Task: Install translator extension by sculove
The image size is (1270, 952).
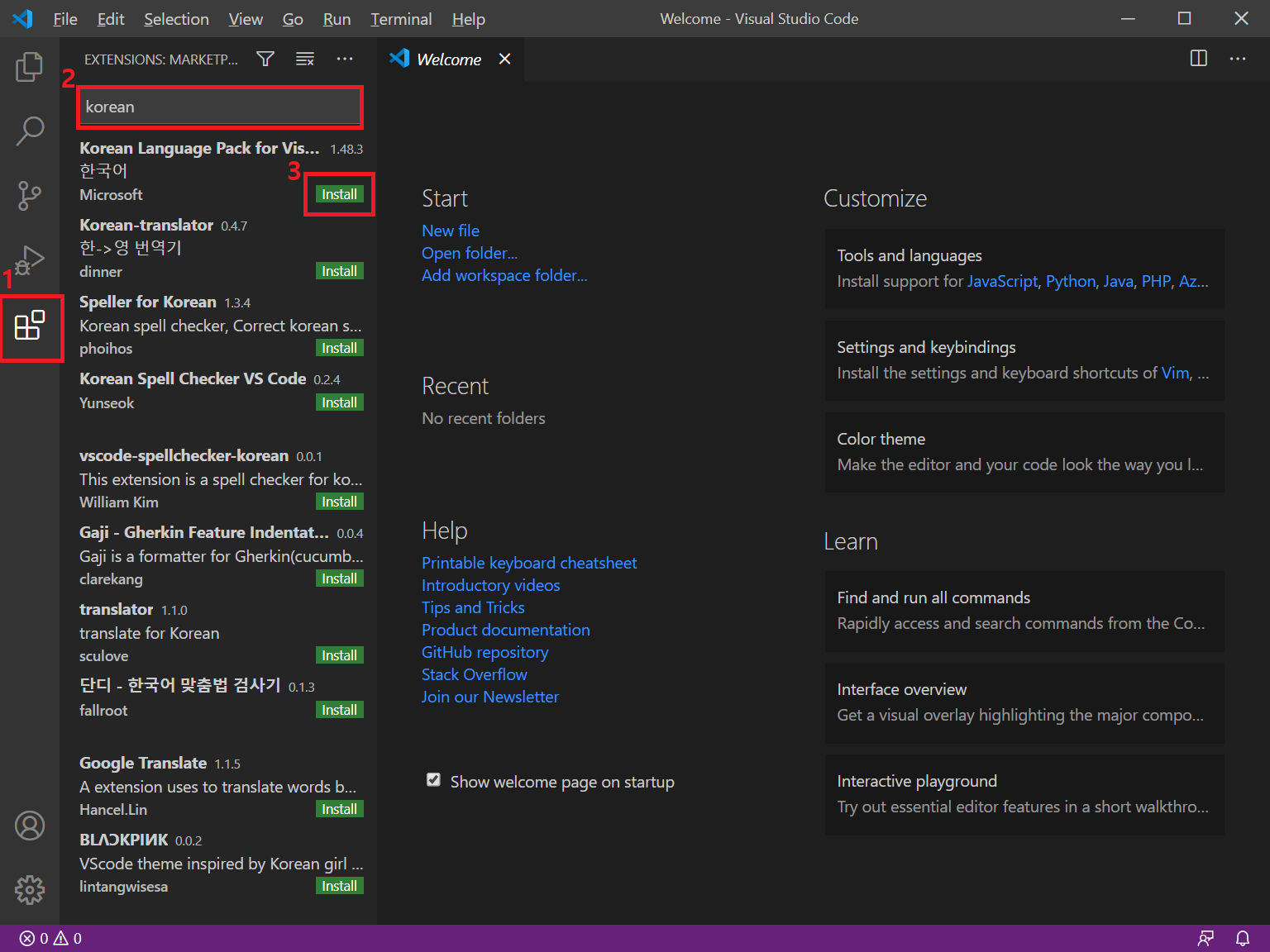Action: coord(340,655)
